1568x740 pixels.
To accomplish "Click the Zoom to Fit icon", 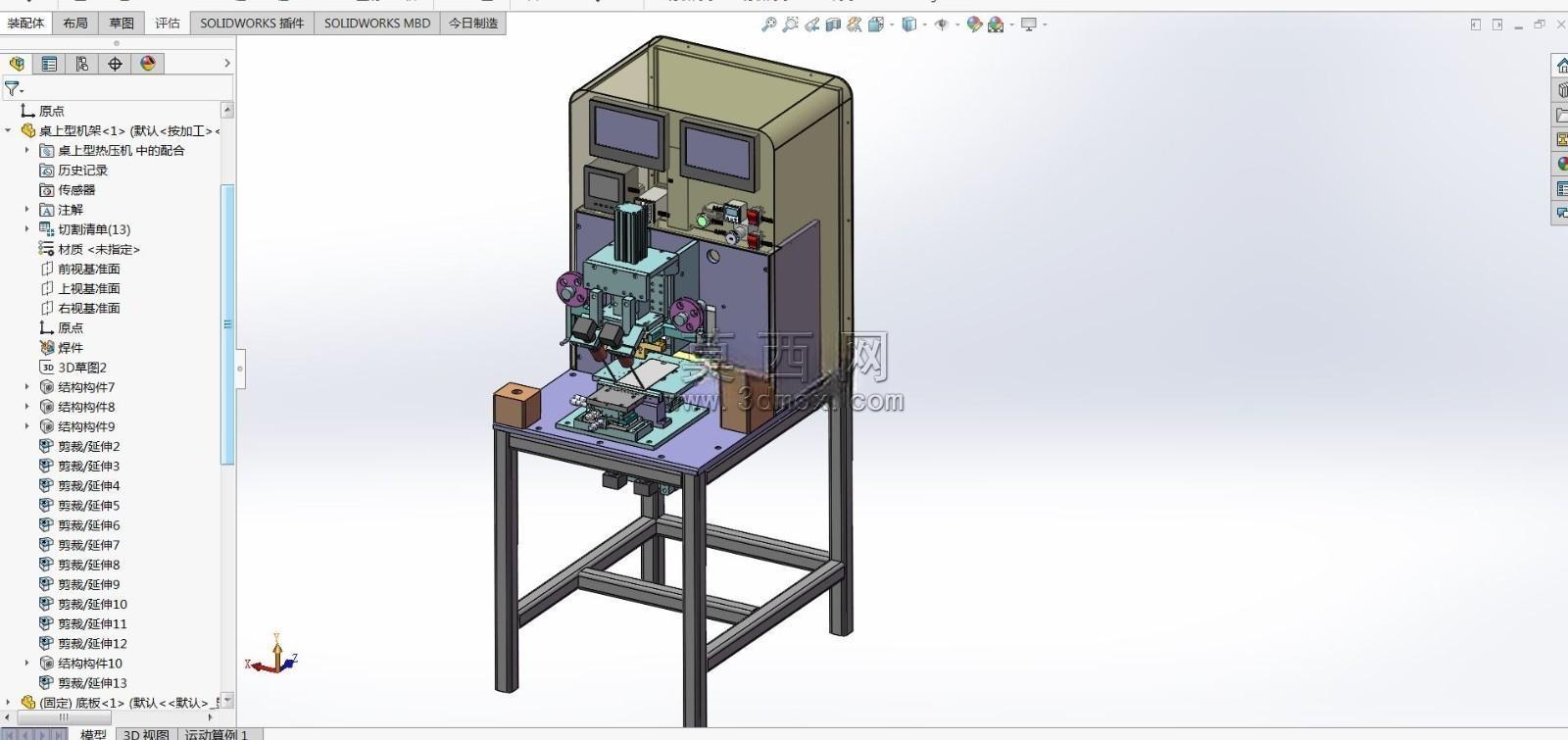I will (769, 25).
